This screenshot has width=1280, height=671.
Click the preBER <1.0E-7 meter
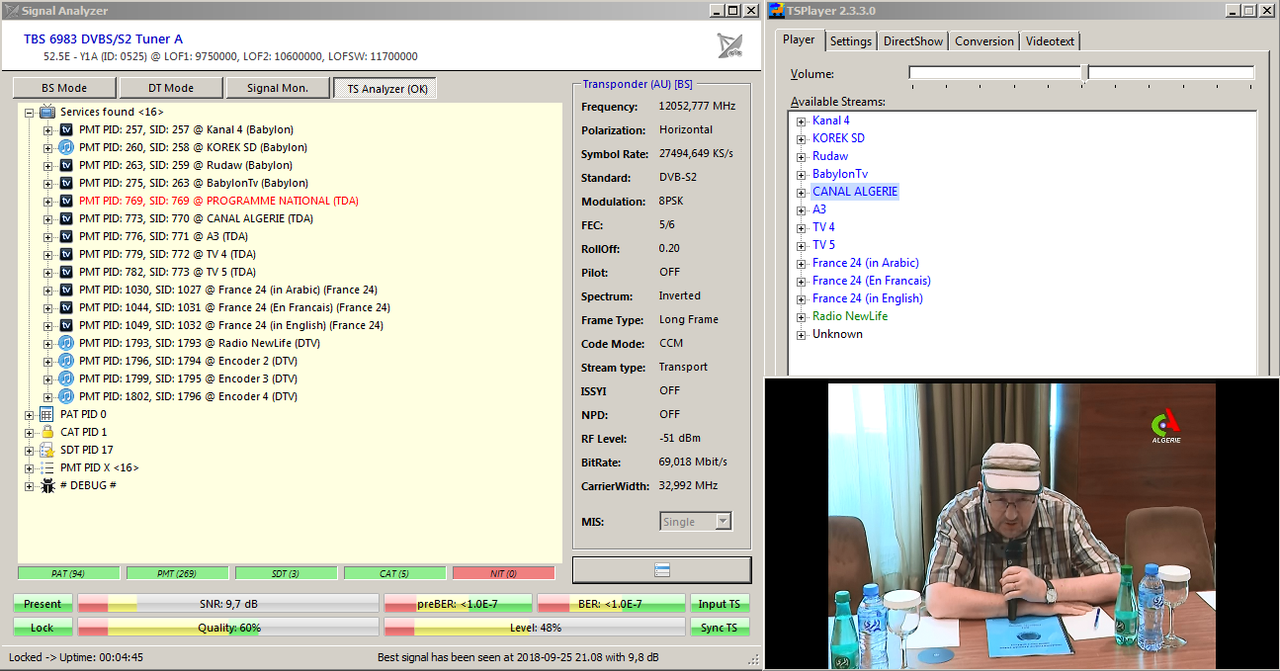pyautogui.click(x=458, y=604)
